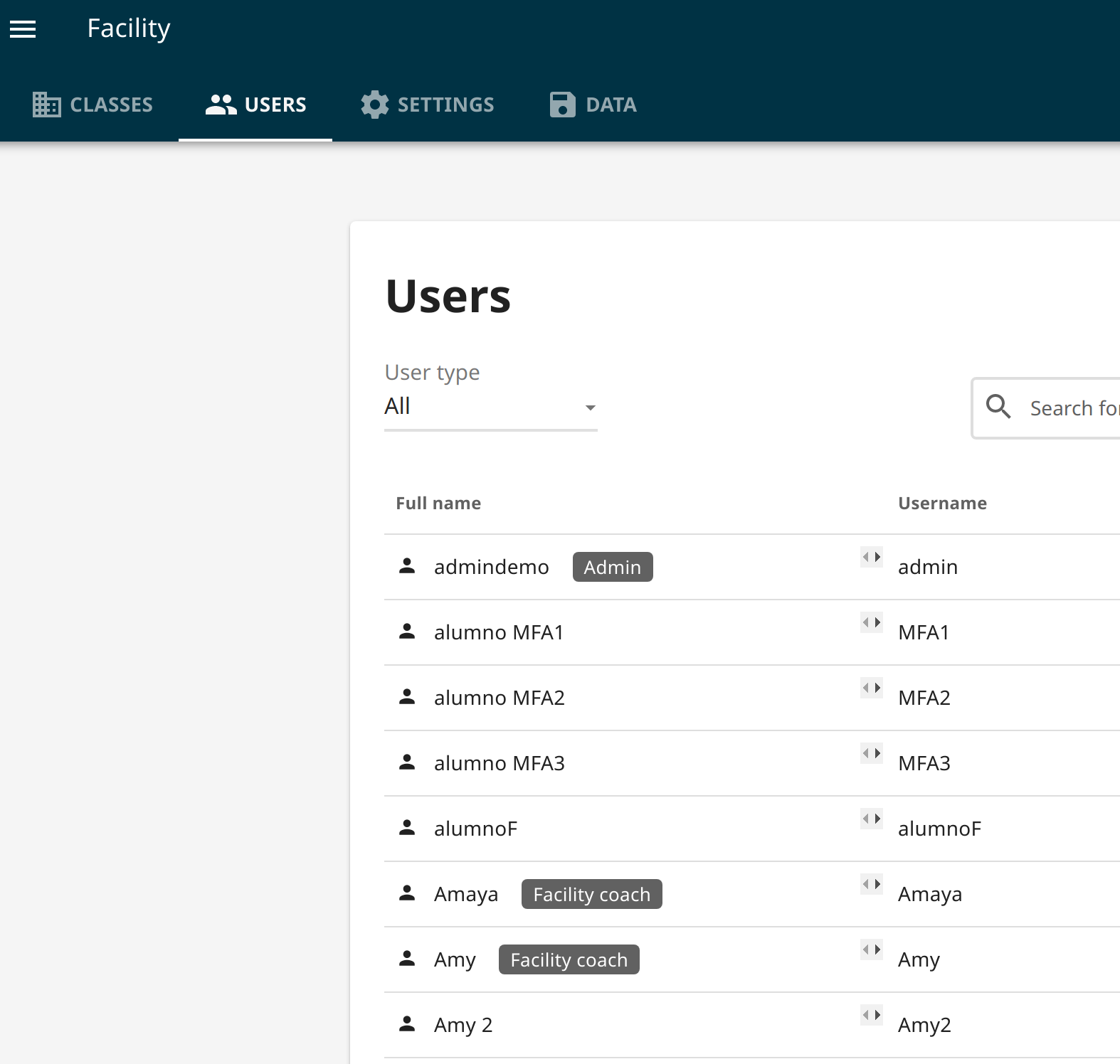The height and width of the screenshot is (1064, 1120).
Task: Click the person icon for alumnoF
Action: (x=407, y=828)
